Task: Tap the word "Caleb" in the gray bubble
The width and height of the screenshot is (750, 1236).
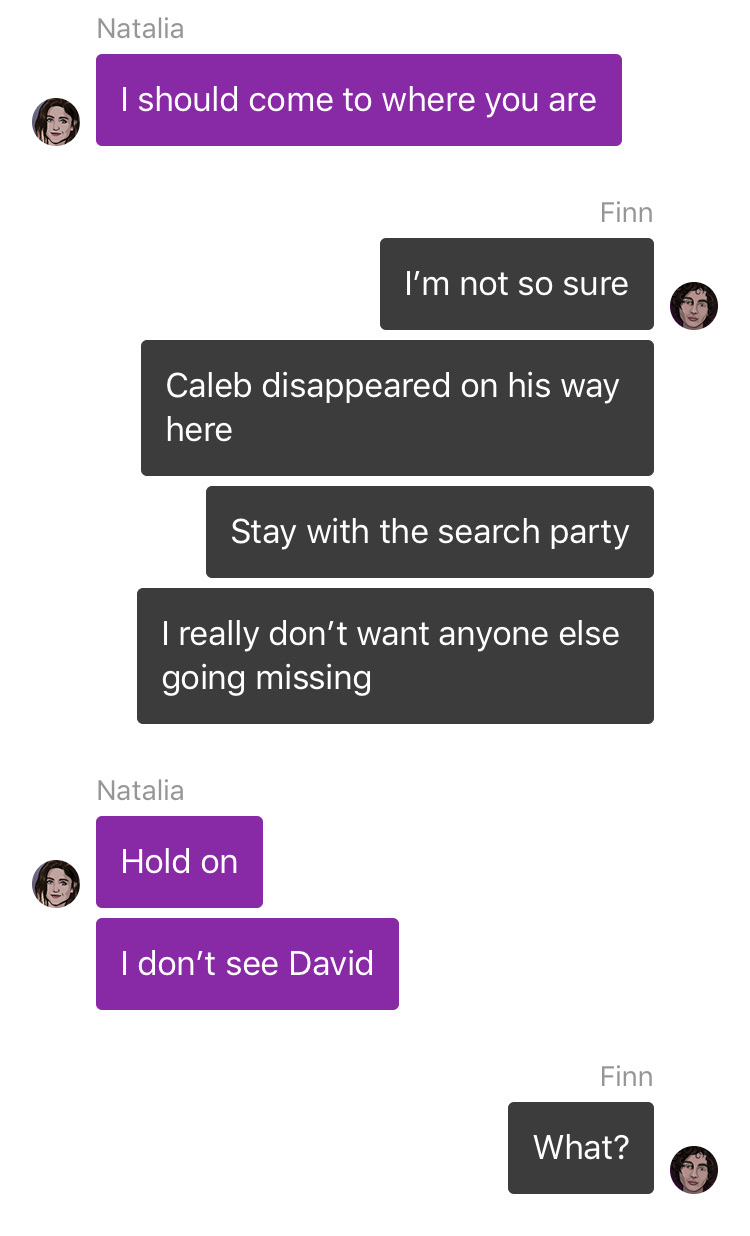Action: click(x=209, y=386)
